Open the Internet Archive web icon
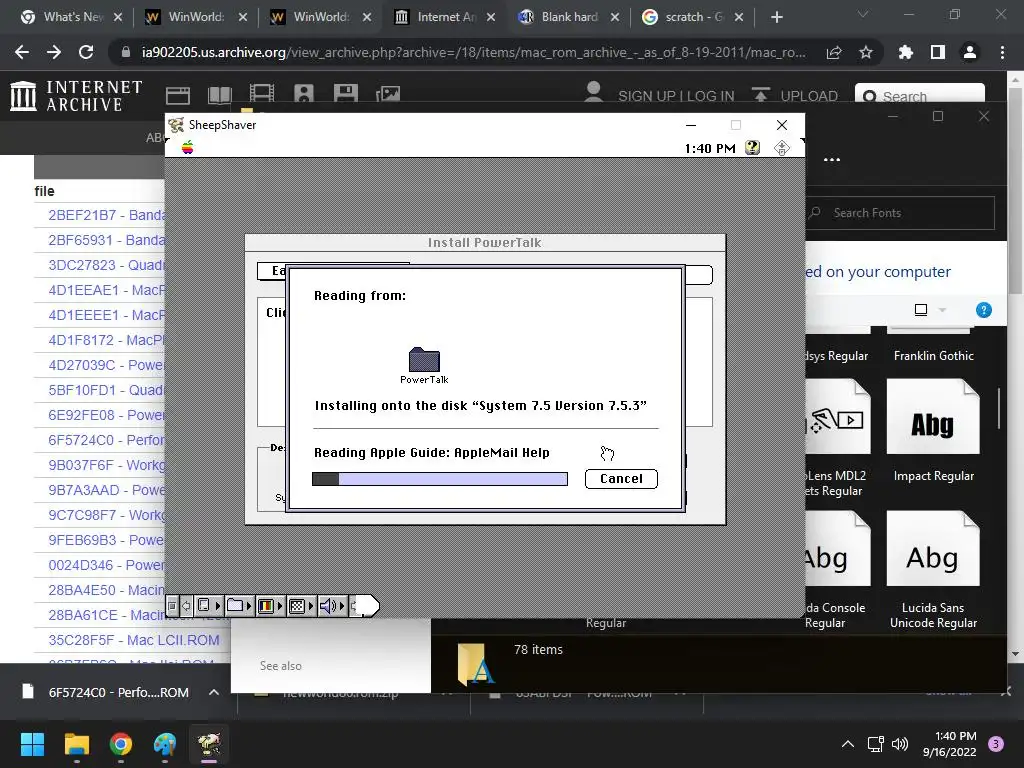Screen dimensions: 1024x768 178,95
